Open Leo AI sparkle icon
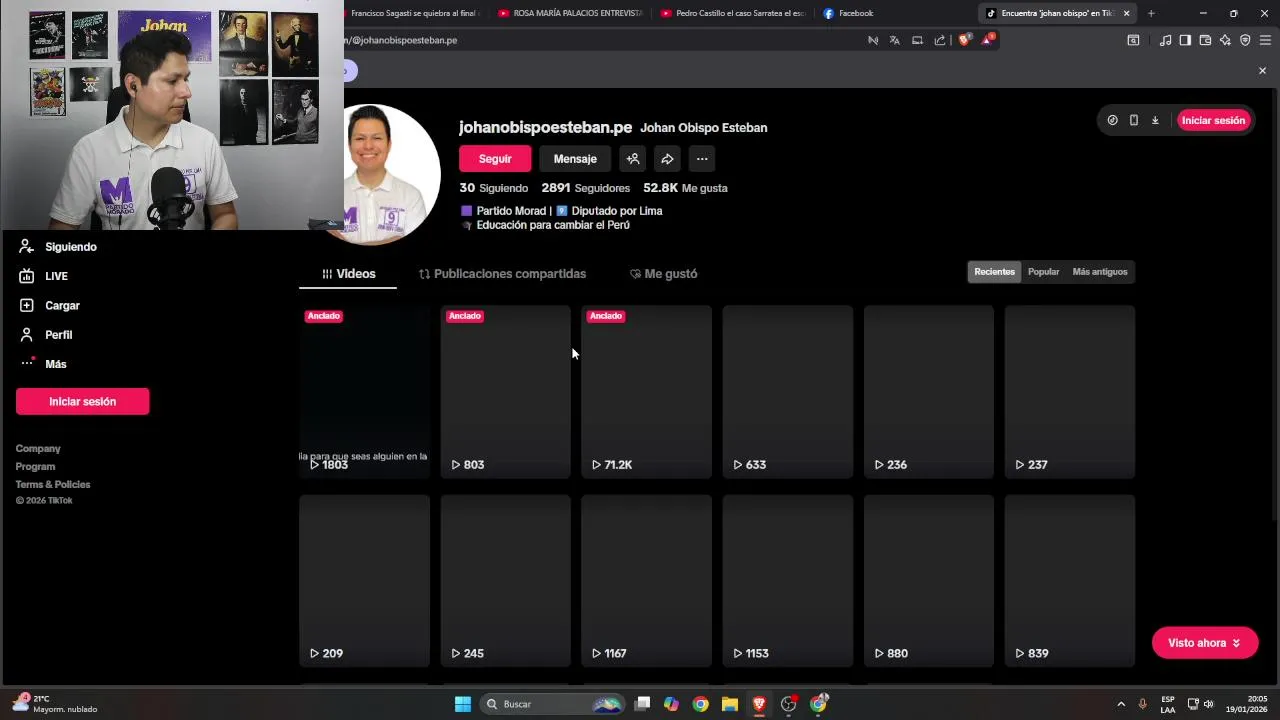Viewport: 1280px width, 720px height. (1225, 40)
